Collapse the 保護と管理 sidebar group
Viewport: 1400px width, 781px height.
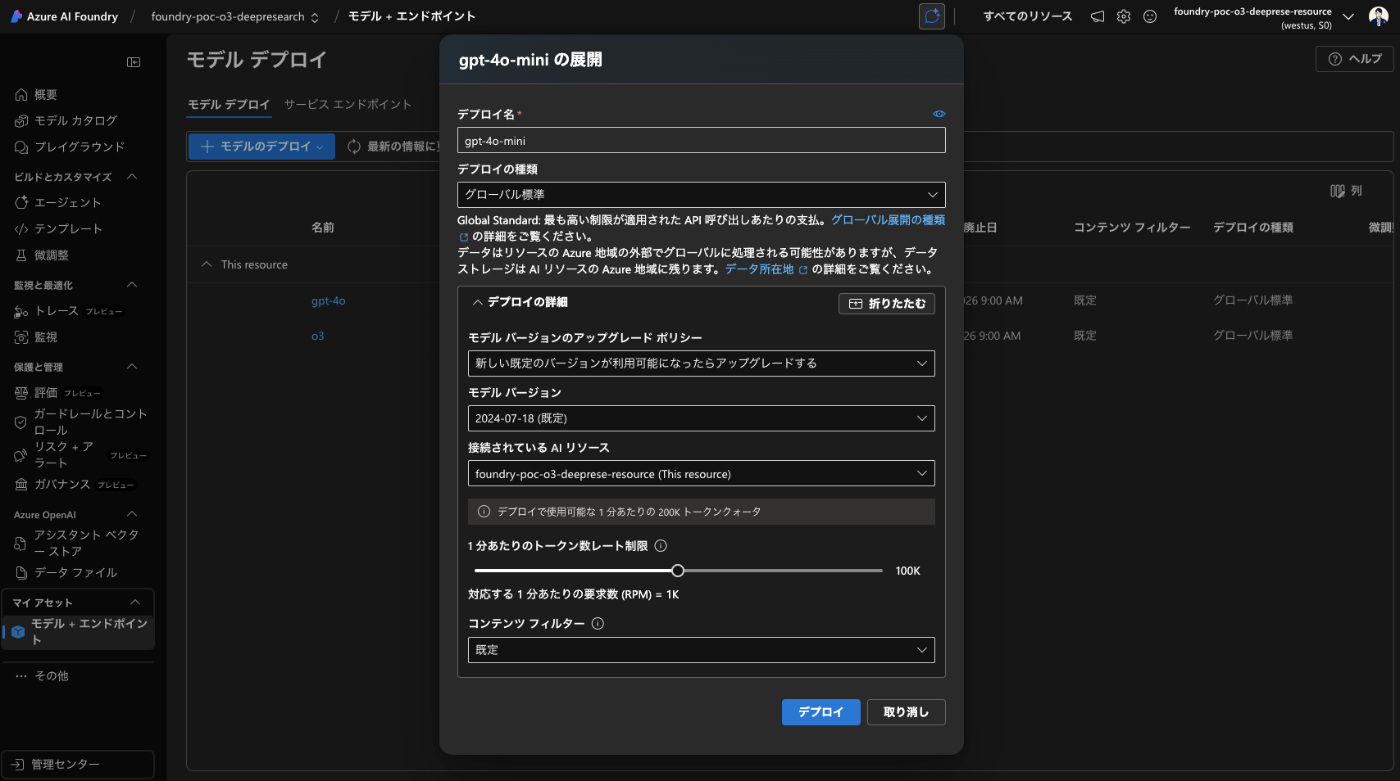132,367
